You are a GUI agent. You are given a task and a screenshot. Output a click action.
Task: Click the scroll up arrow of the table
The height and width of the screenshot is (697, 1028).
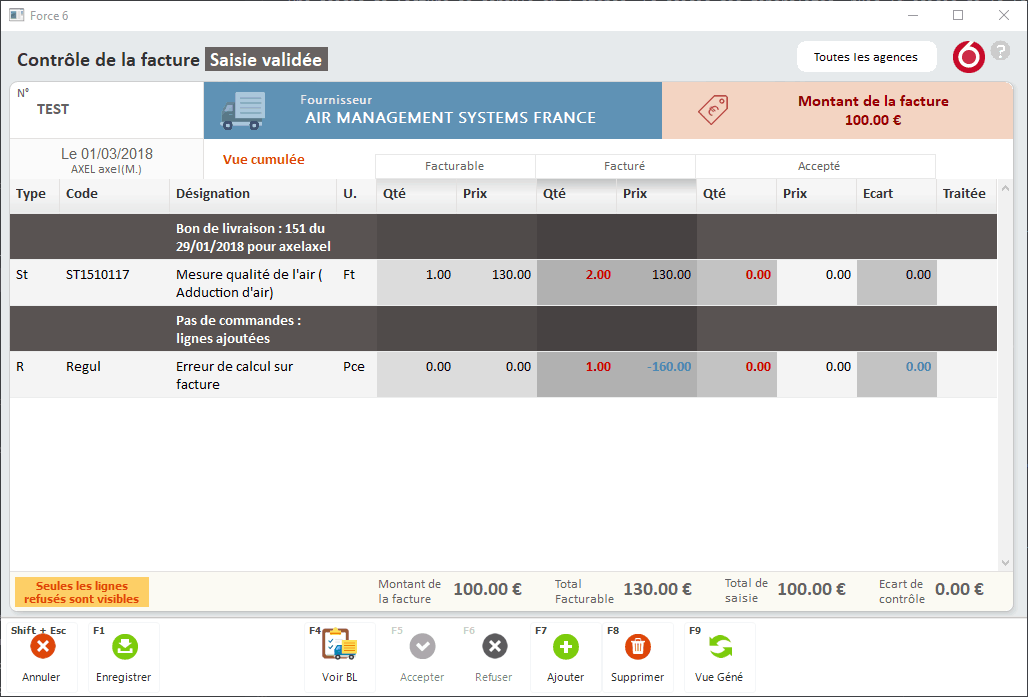(1005, 189)
